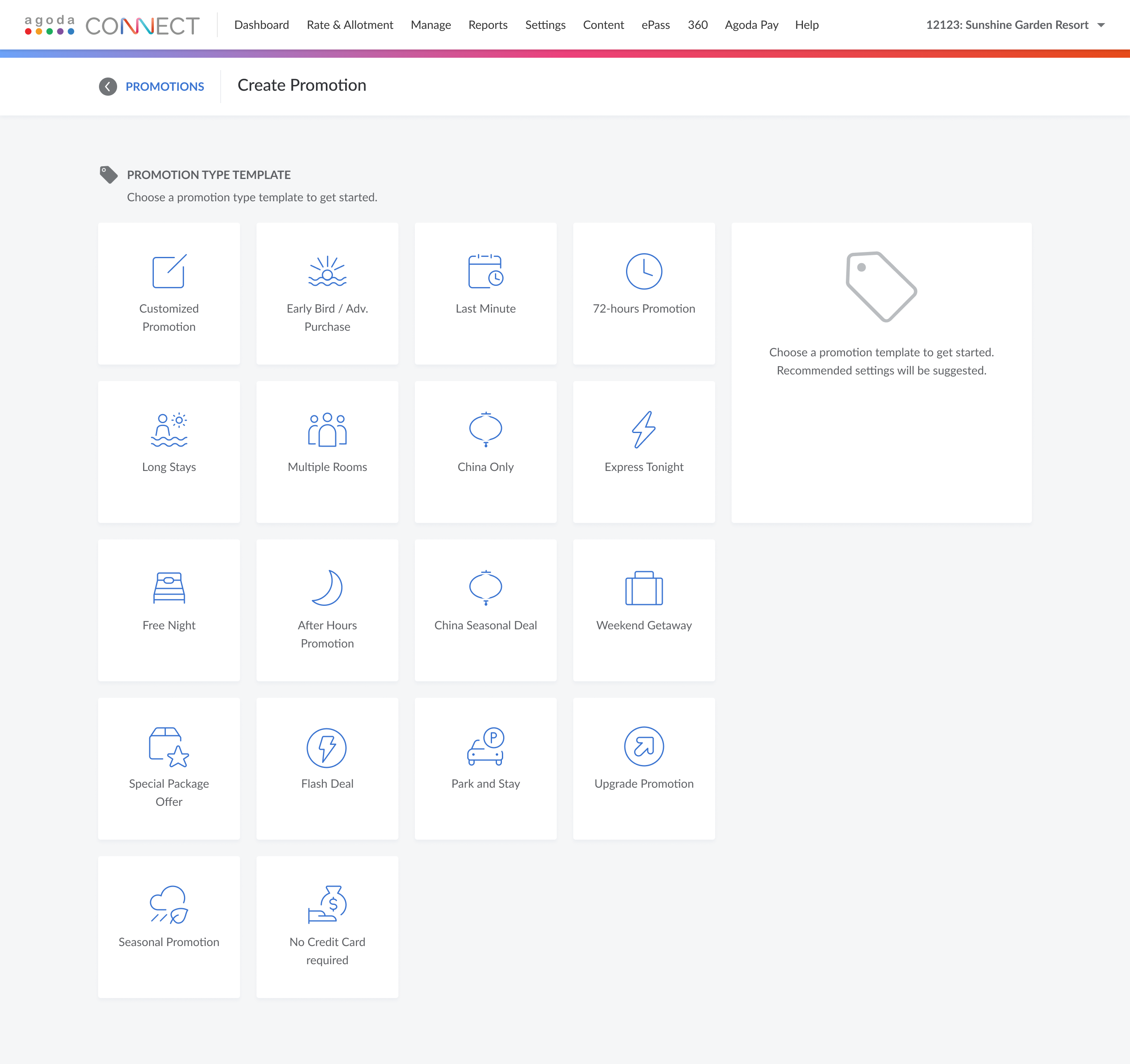Click the back arrow beside Promotions
Screen dimensions: 1130x1064
click(107, 86)
